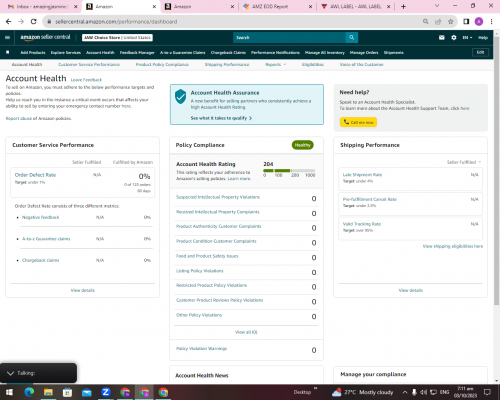500x400 pixels.
Task: Open Customer Service Performance sub-tab
Action: pyautogui.click(x=89, y=64)
